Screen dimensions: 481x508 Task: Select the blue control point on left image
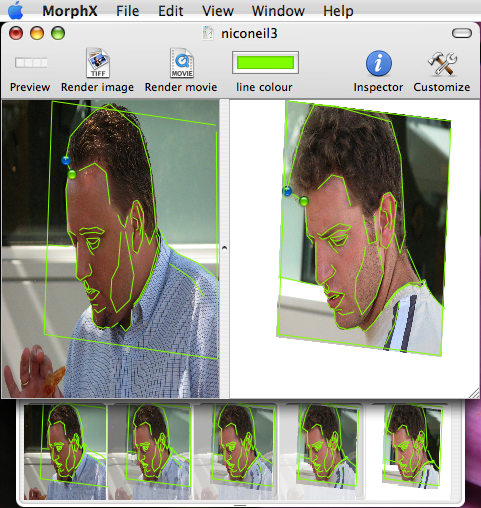click(66, 160)
